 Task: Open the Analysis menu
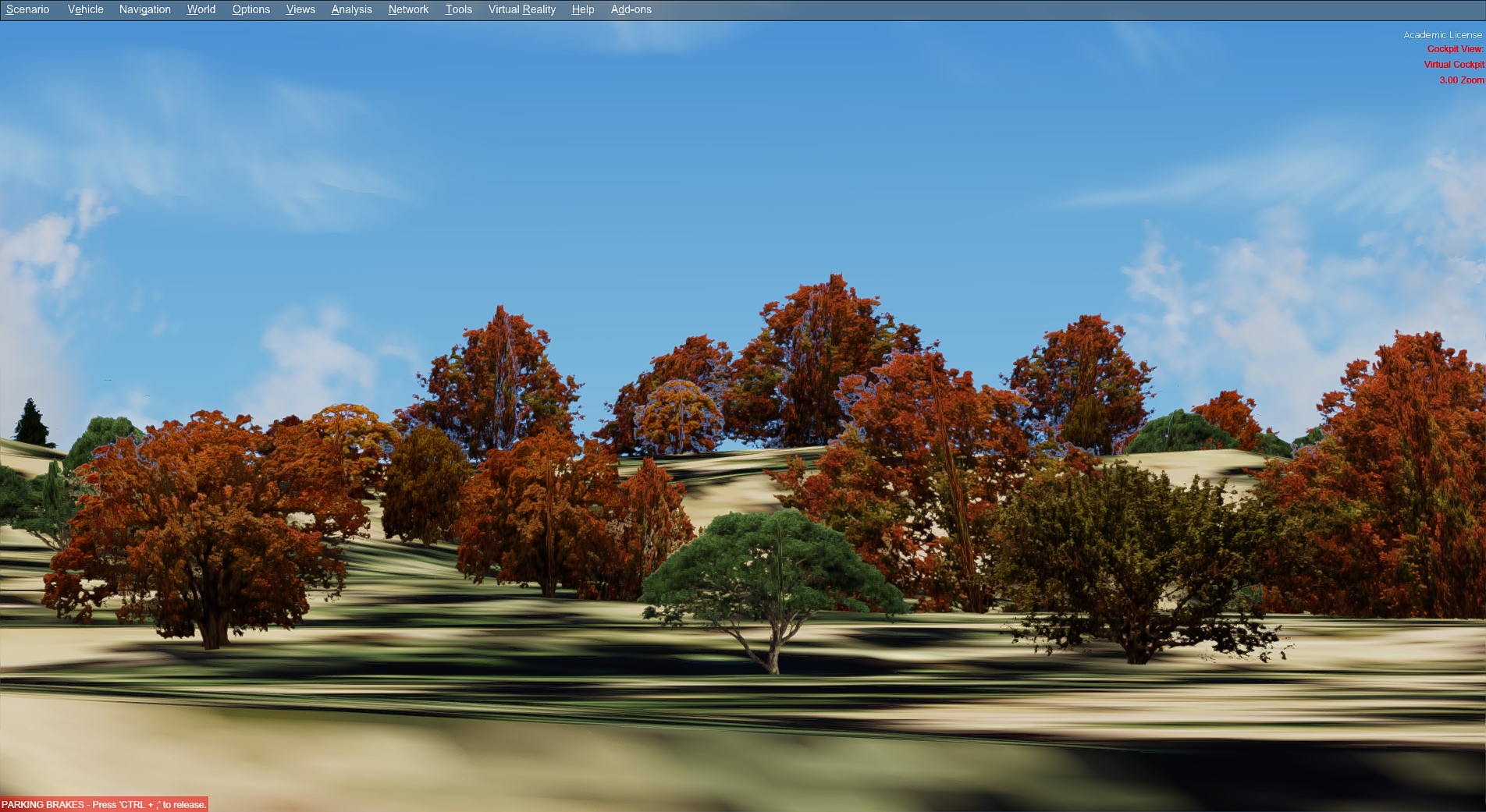click(351, 9)
